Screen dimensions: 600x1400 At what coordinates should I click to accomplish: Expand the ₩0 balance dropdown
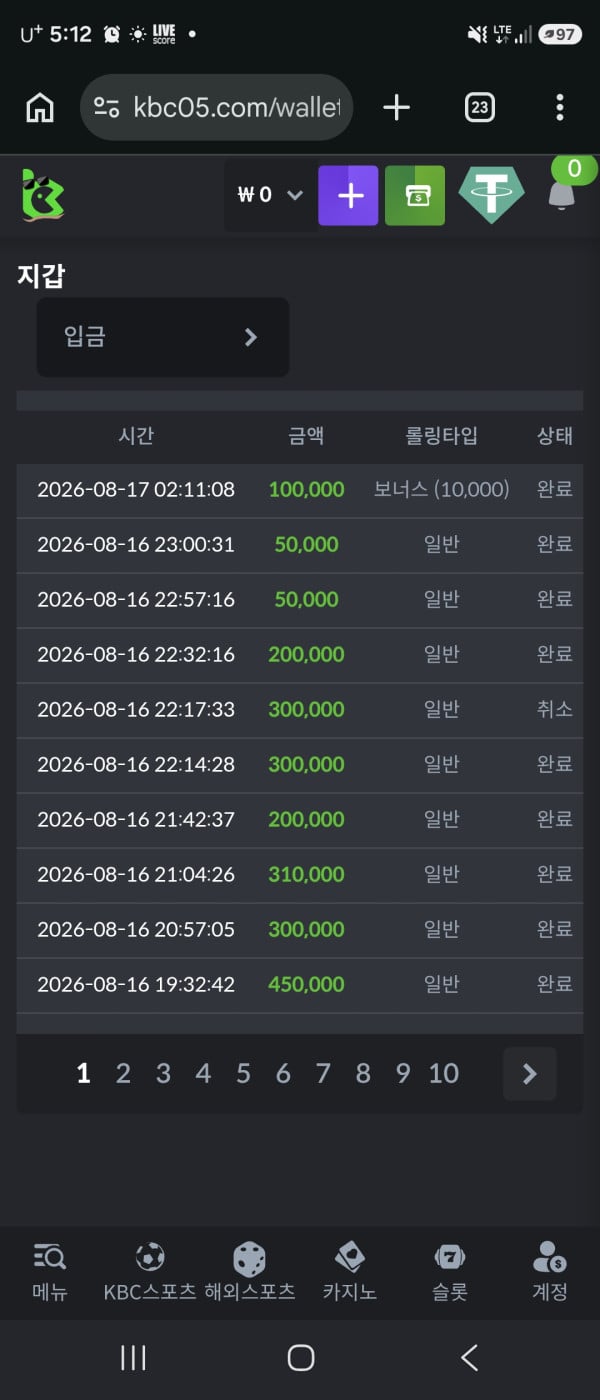(271, 195)
